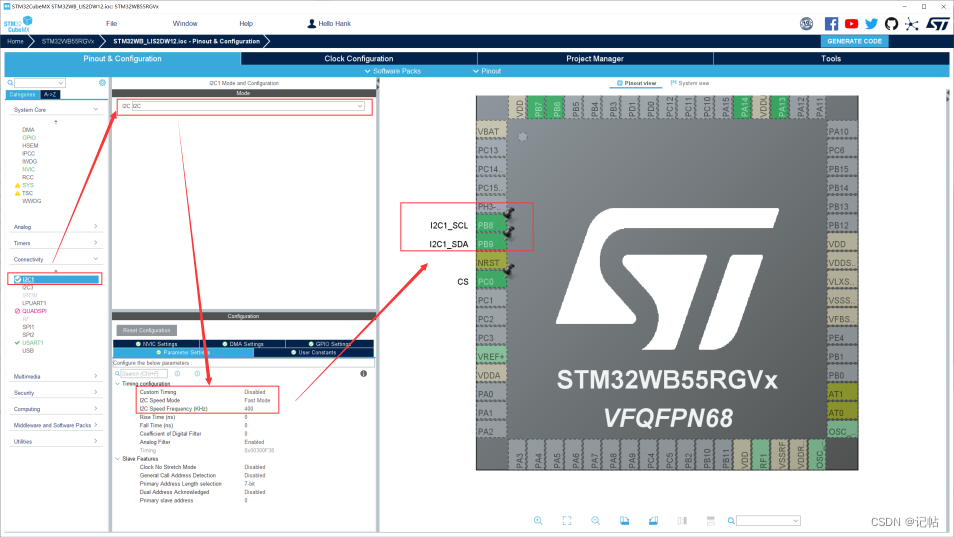Switch to the System view
The height and width of the screenshot is (537, 954).
coord(690,83)
